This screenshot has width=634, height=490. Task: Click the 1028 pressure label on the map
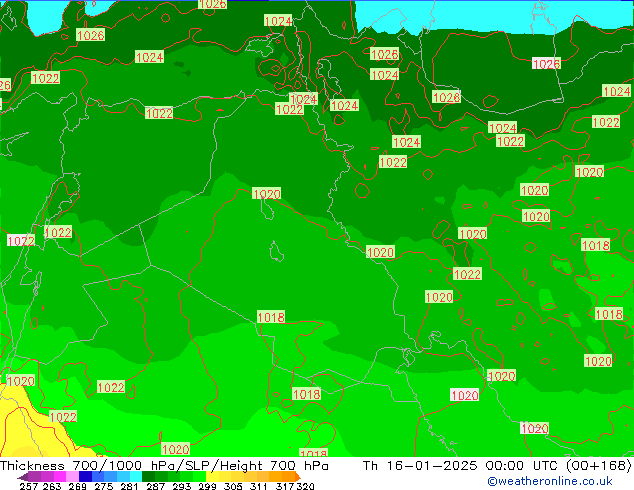pyautogui.click(x=446, y=97)
